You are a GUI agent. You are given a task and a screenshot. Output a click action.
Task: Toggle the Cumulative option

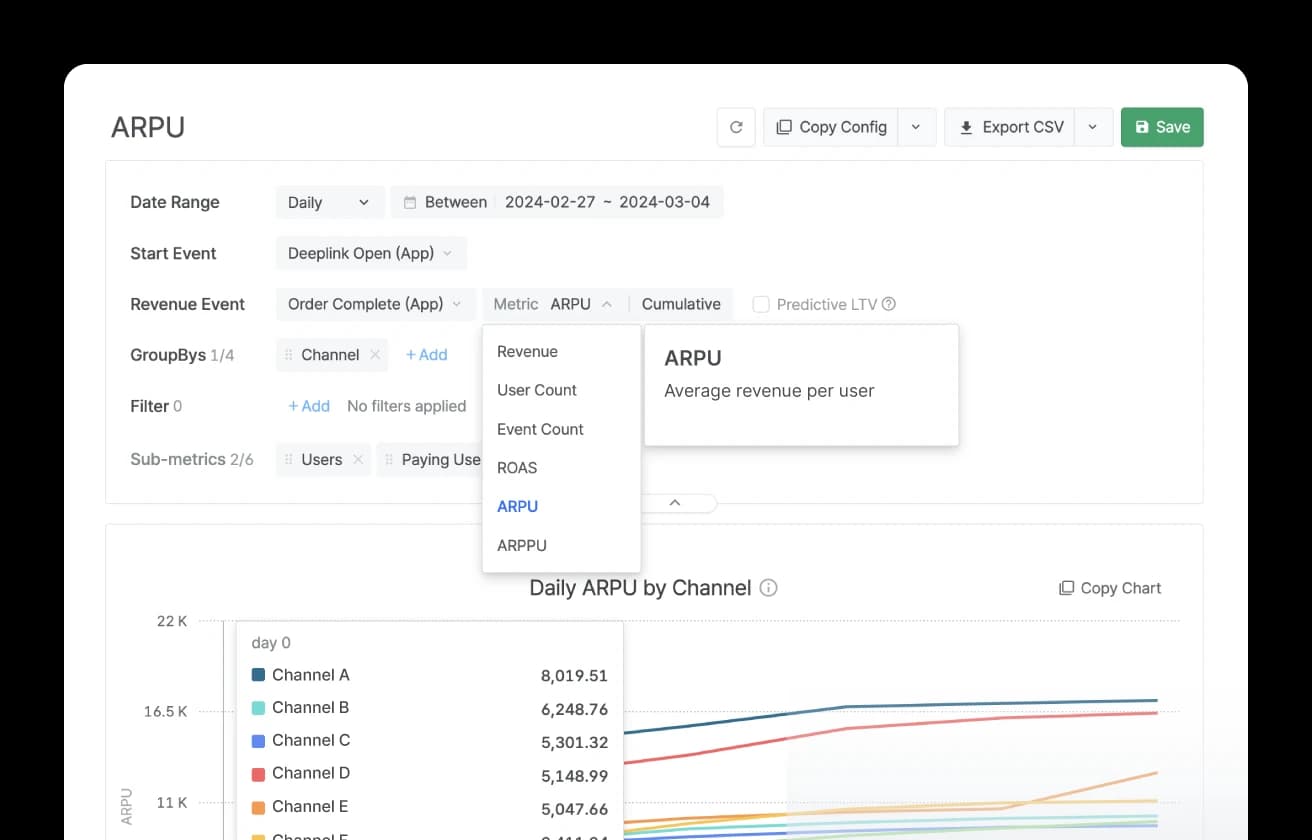(681, 303)
